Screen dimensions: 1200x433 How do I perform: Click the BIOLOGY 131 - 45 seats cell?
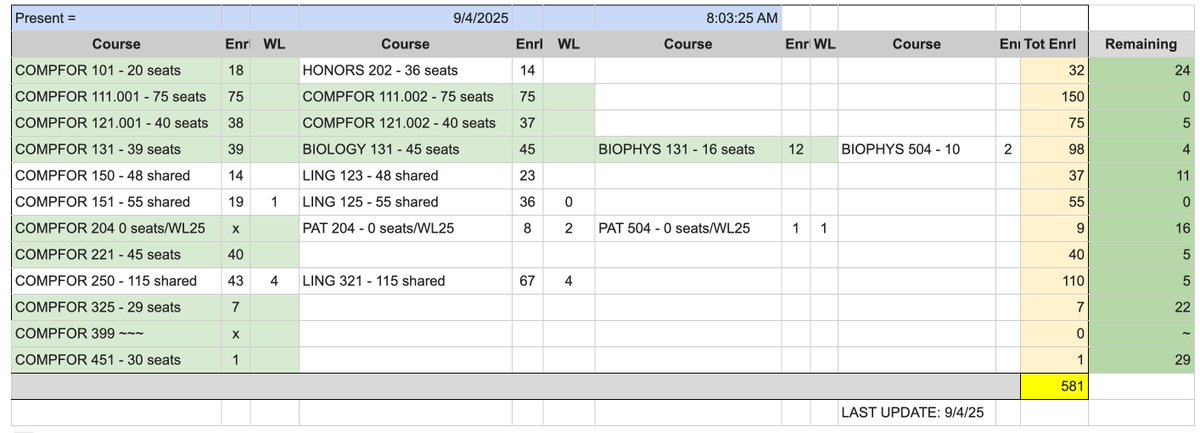click(x=405, y=149)
